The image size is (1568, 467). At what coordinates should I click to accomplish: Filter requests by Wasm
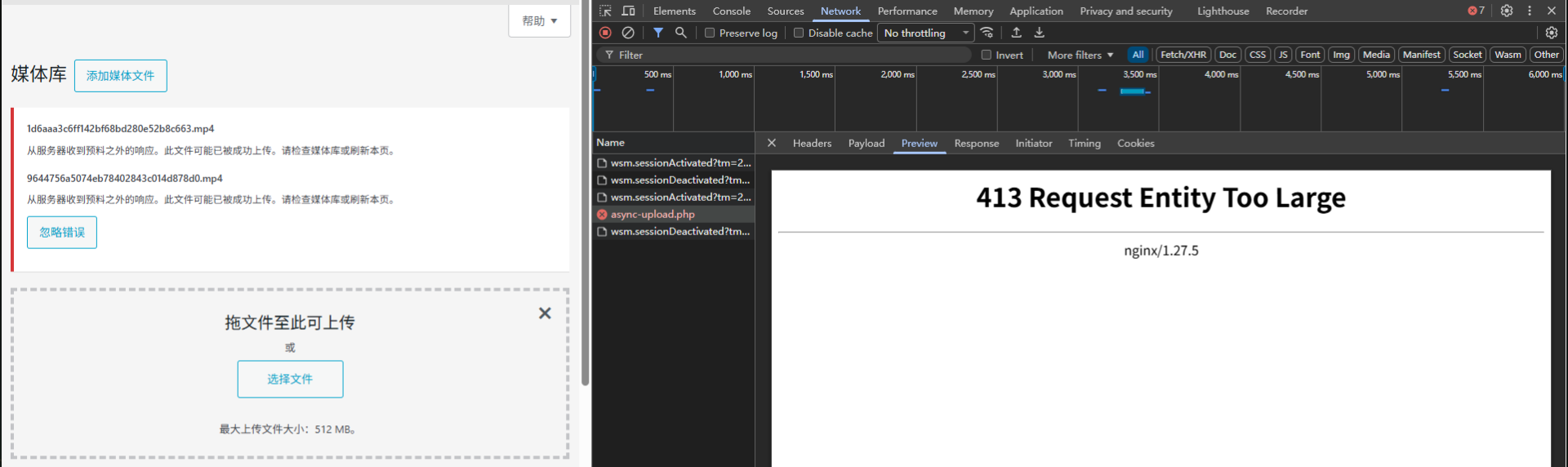[1508, 55]
